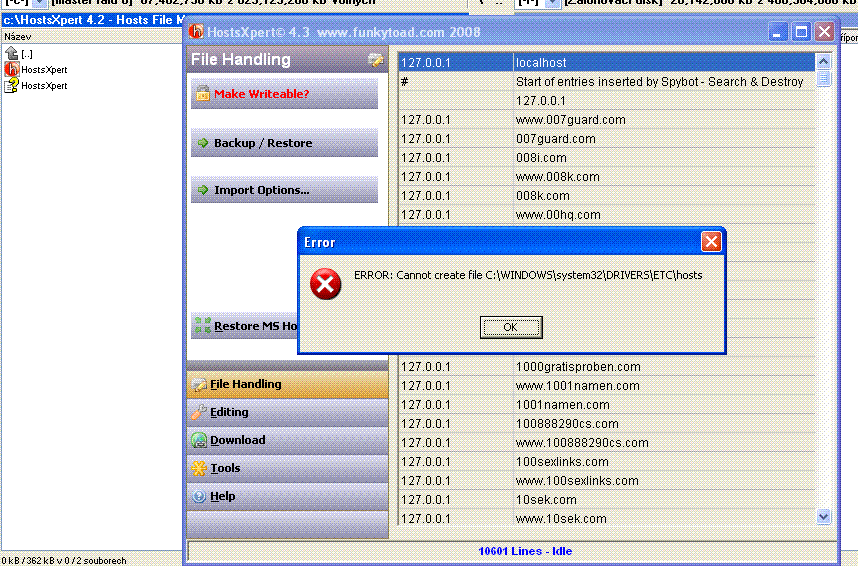This screenshot has height=566, width=858.
Task: Click the Error dialog message text
Action: click(528, 275)
